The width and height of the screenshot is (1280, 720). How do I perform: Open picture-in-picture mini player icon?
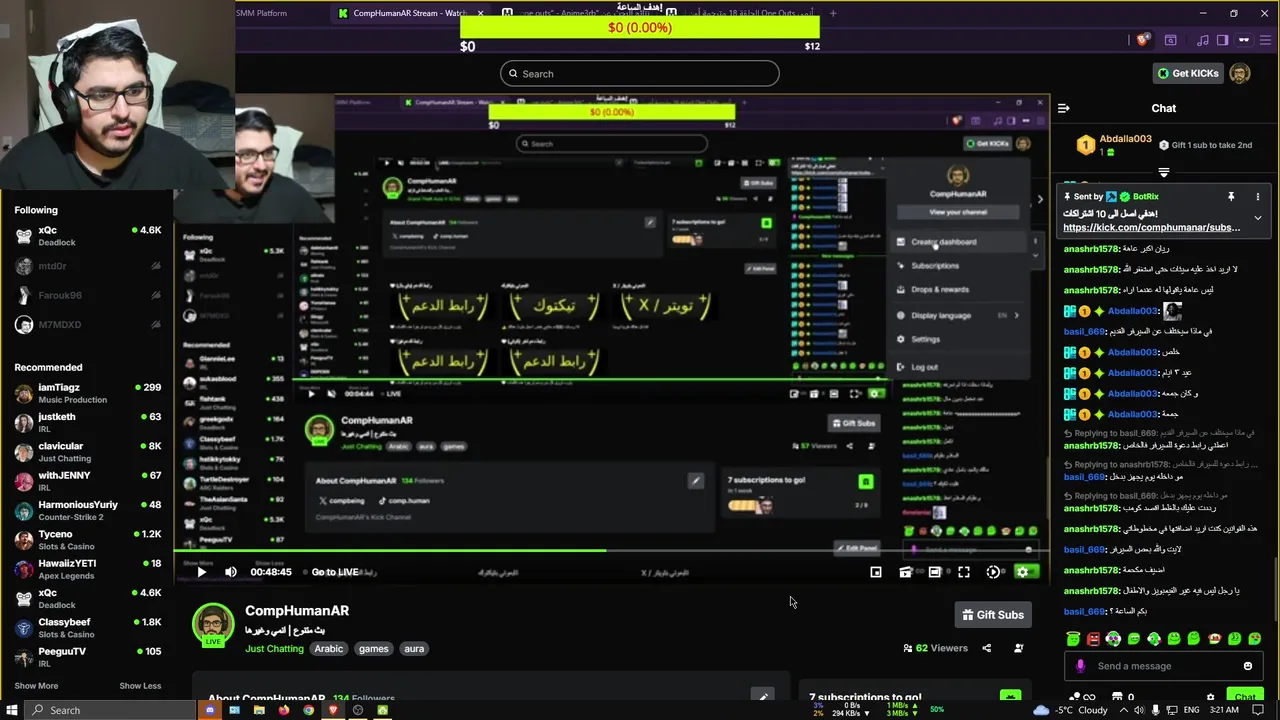pyautogui.click(x=876, y=572)
